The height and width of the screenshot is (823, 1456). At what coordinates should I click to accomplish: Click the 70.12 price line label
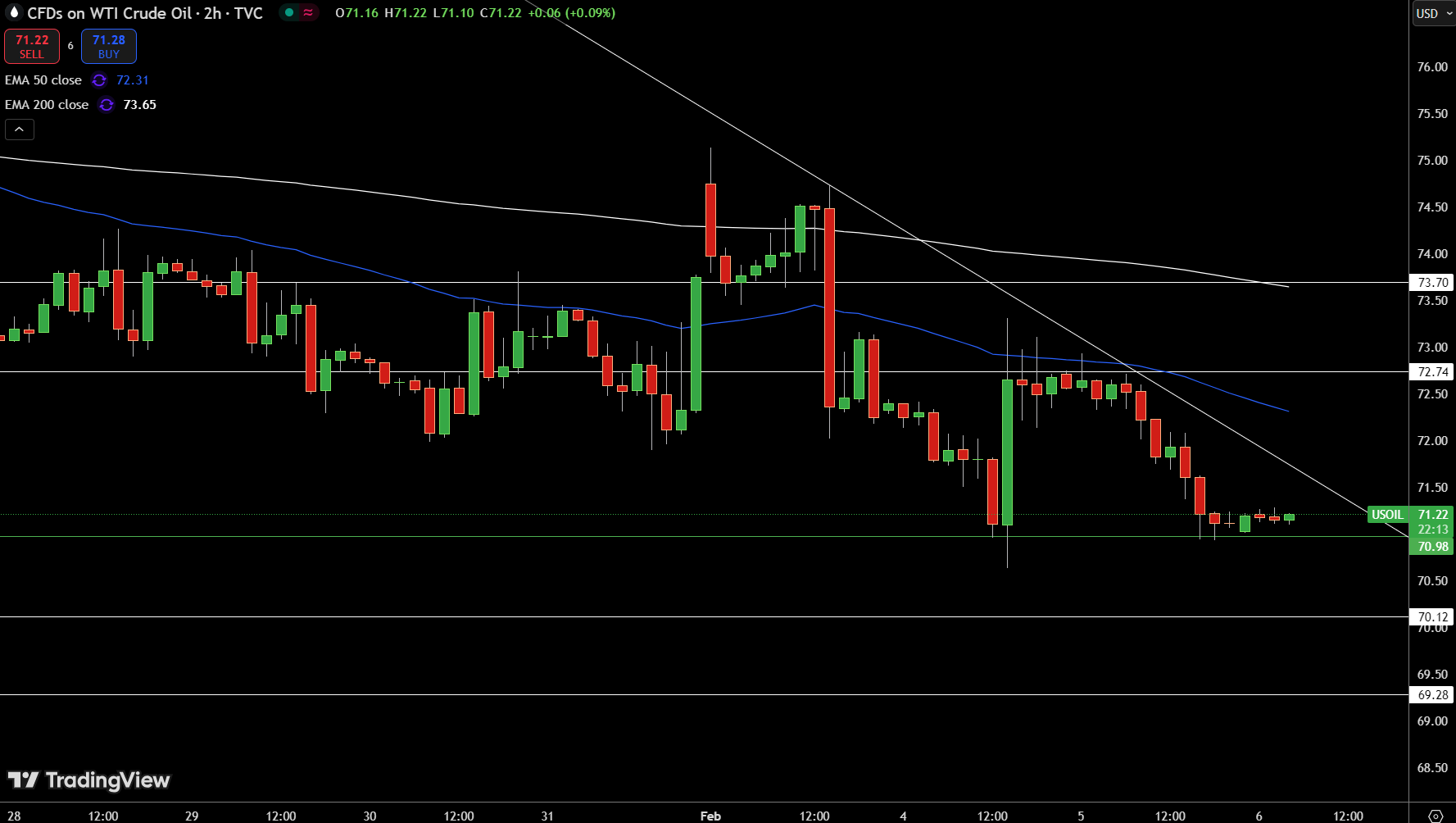coord(1432,617)
